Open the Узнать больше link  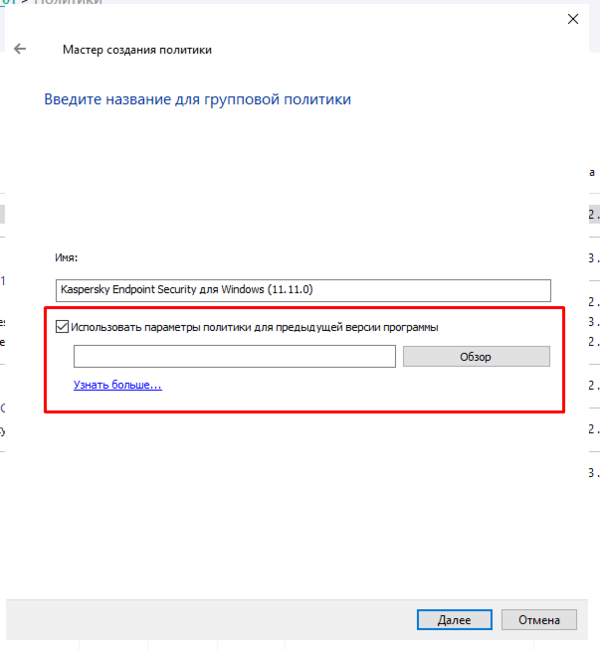117,385
